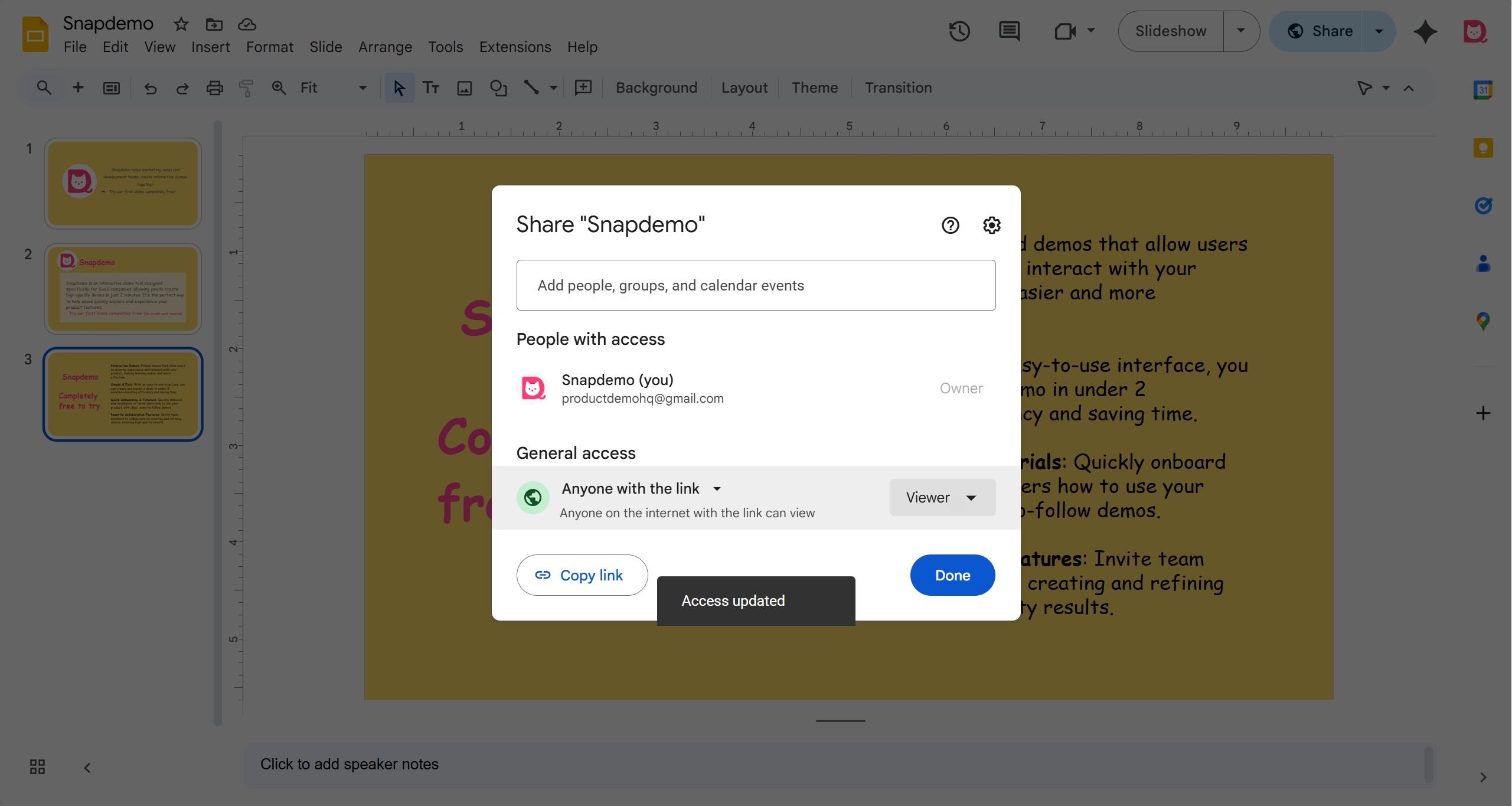Open Google Tasks side panel

(1483, 205)
